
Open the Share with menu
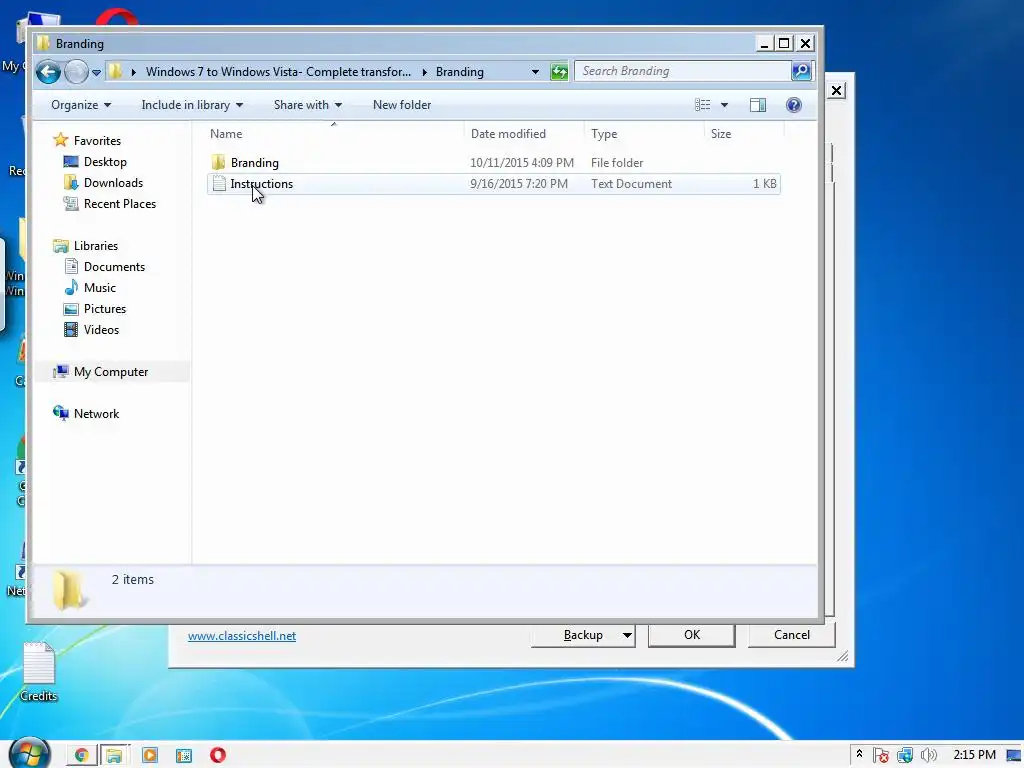308,105
